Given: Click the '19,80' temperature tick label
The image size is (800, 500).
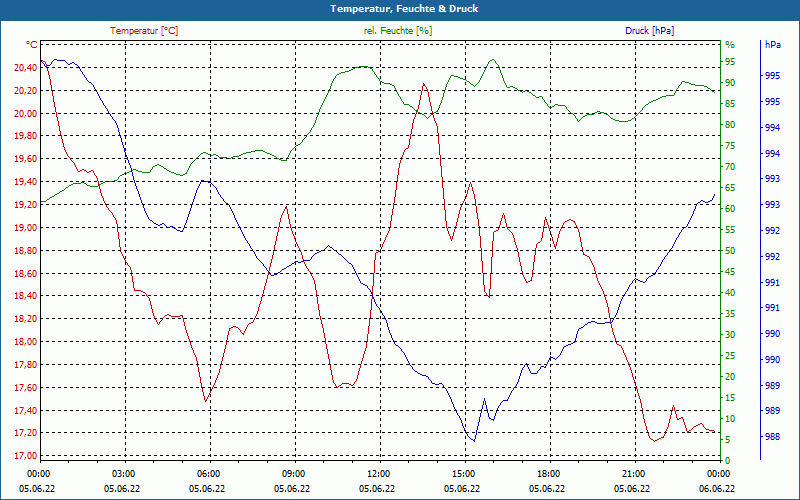Looking at the screenshot, I should [x=27, y=136].
